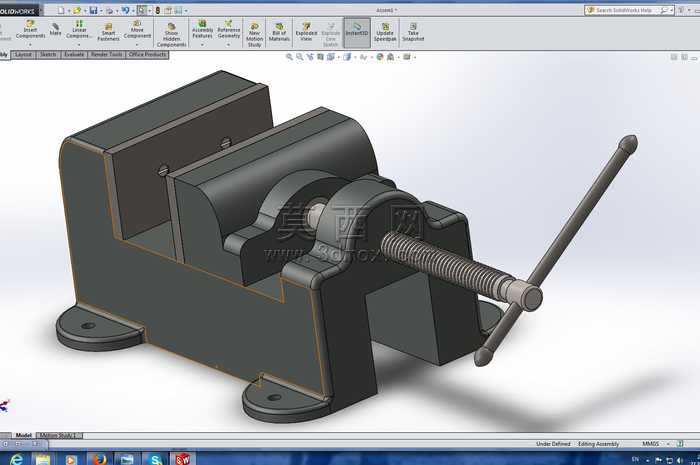
Task: Open Firefox from the taskbar
Action: pyautogui.click(x=99, y=459)
